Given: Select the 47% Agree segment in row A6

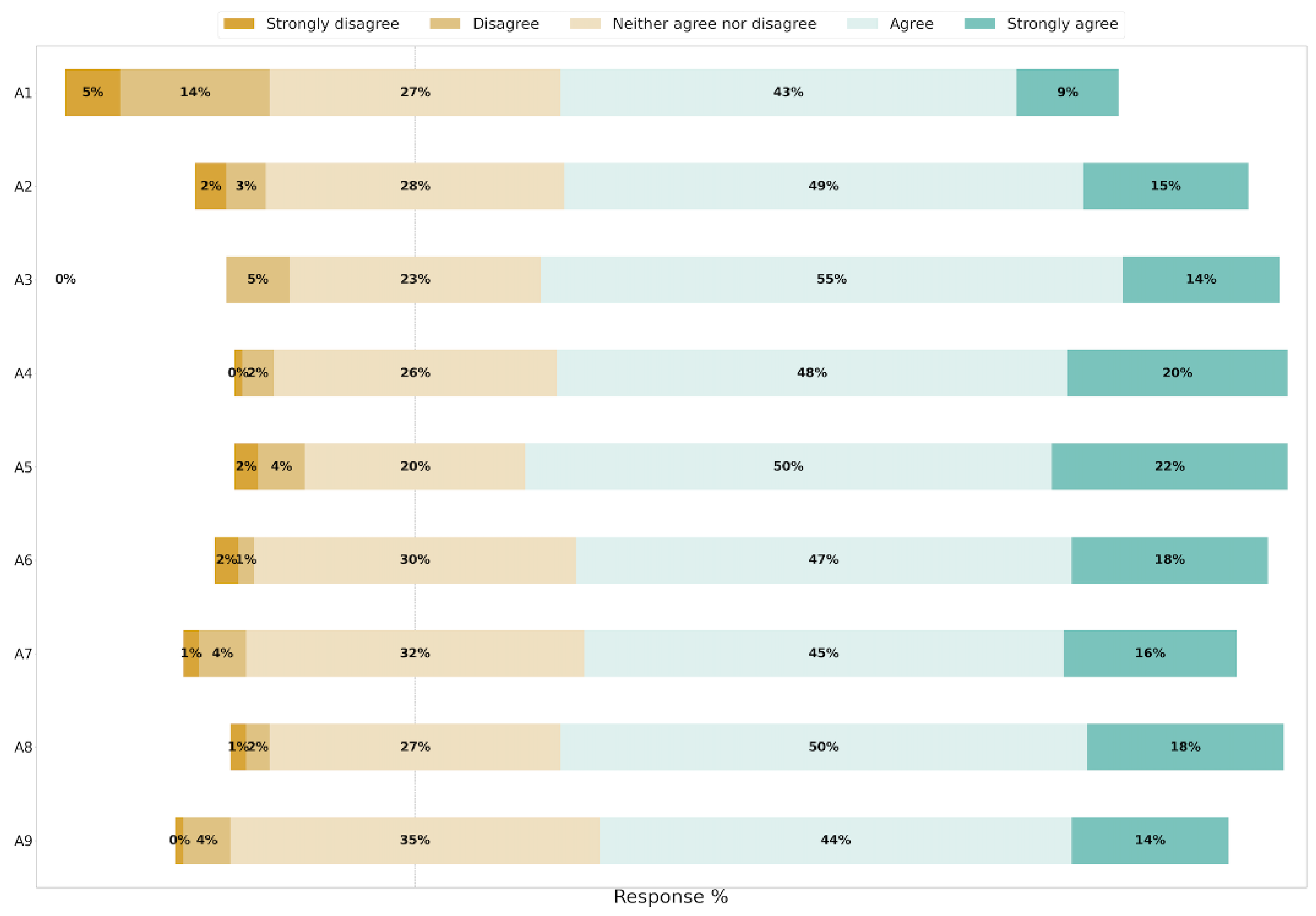Looking at the screenshot, I should pos(823,560).
